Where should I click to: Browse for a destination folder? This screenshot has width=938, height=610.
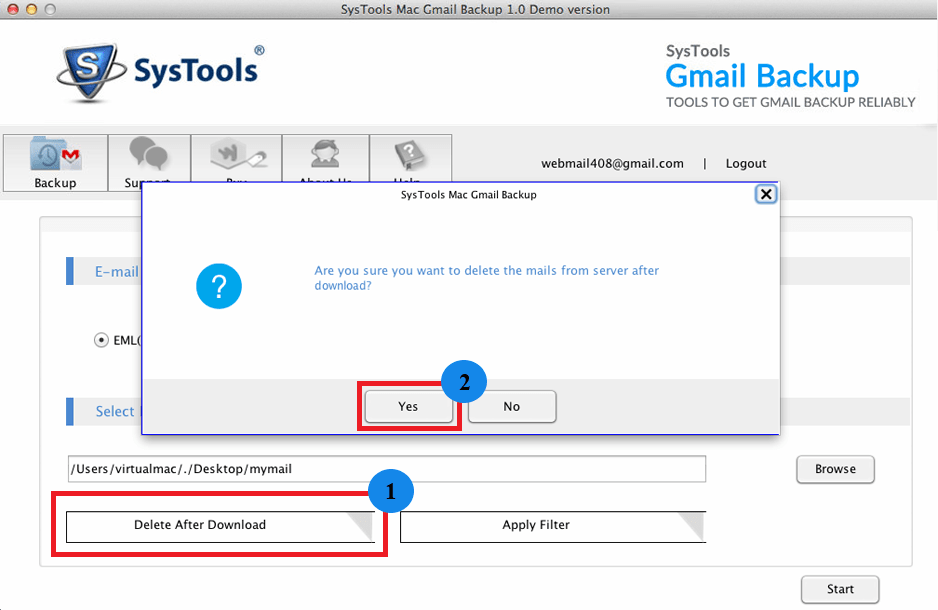click(x=835, y=469)
